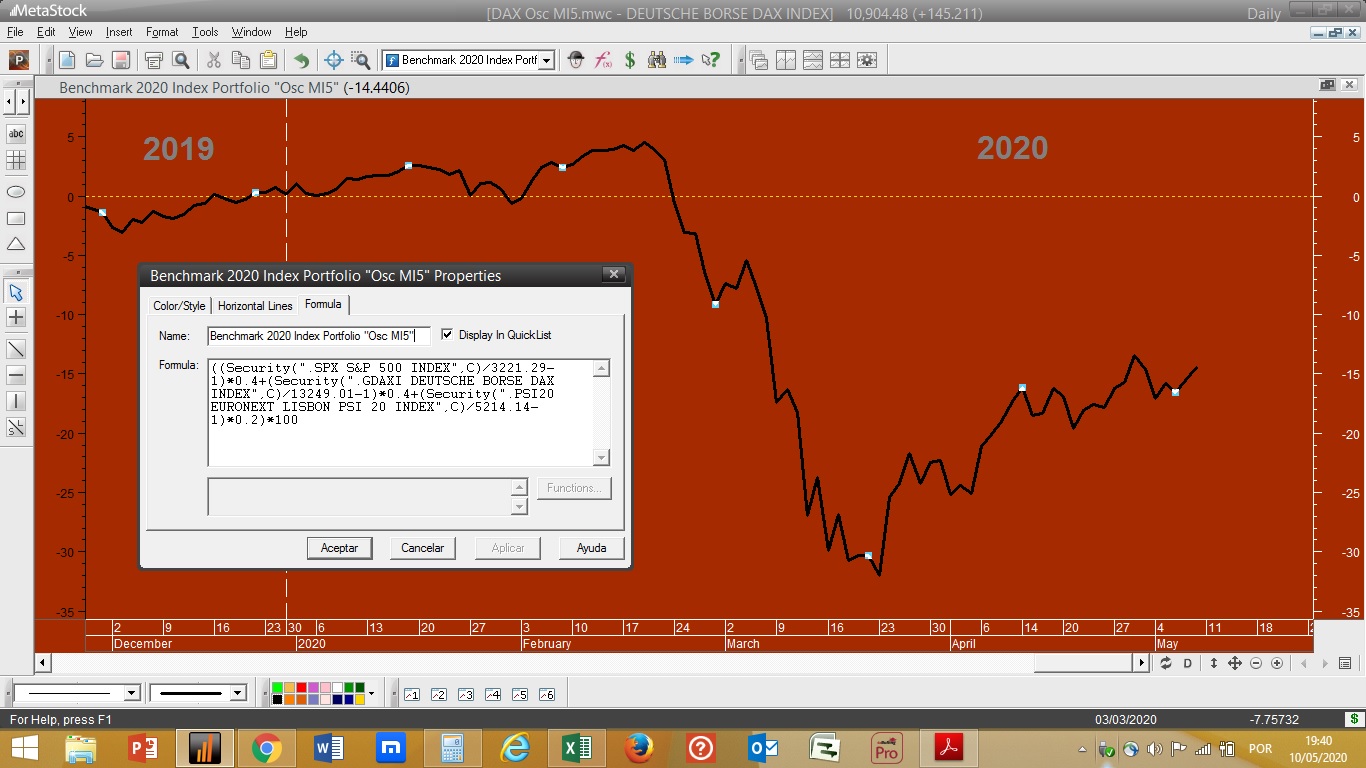The image size is (1366, 768).
Task: Toggle Display In QuickList checkbox
Action: coord(447,335)
